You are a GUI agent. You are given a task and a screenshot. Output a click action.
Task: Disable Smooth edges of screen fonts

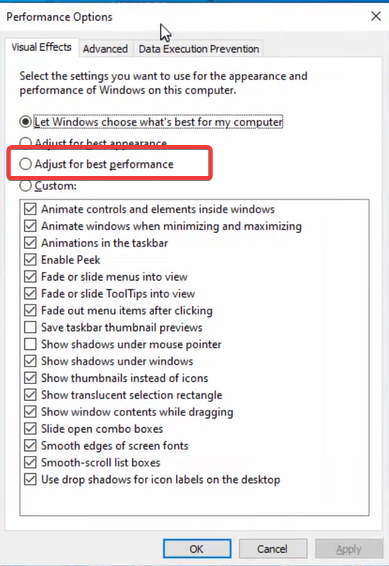[30, 445]
